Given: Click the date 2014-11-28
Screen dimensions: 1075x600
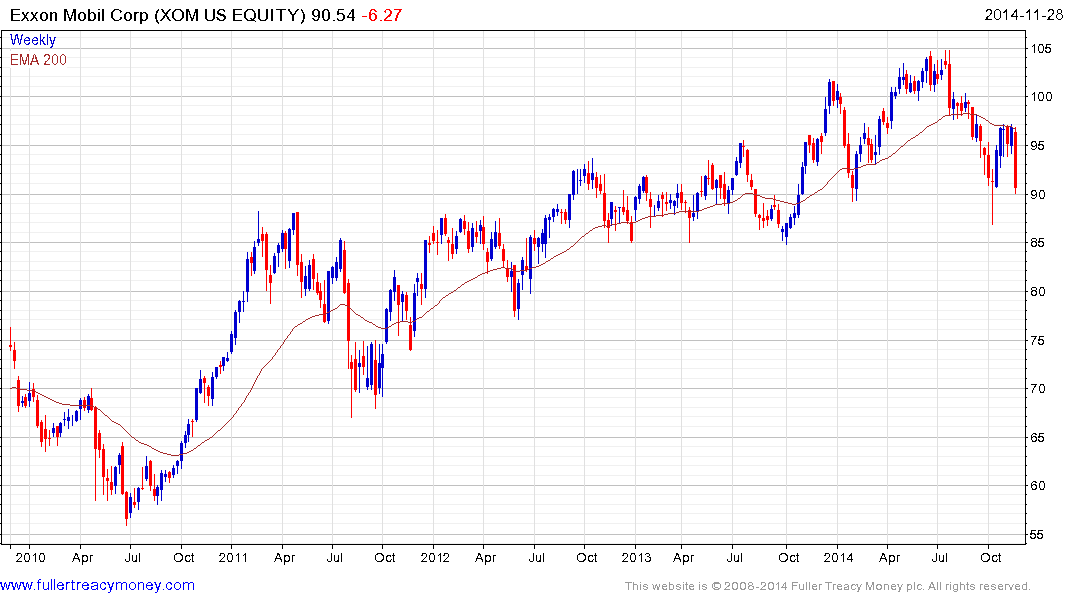Looking at the screenshot, I should click(1024, 15).
